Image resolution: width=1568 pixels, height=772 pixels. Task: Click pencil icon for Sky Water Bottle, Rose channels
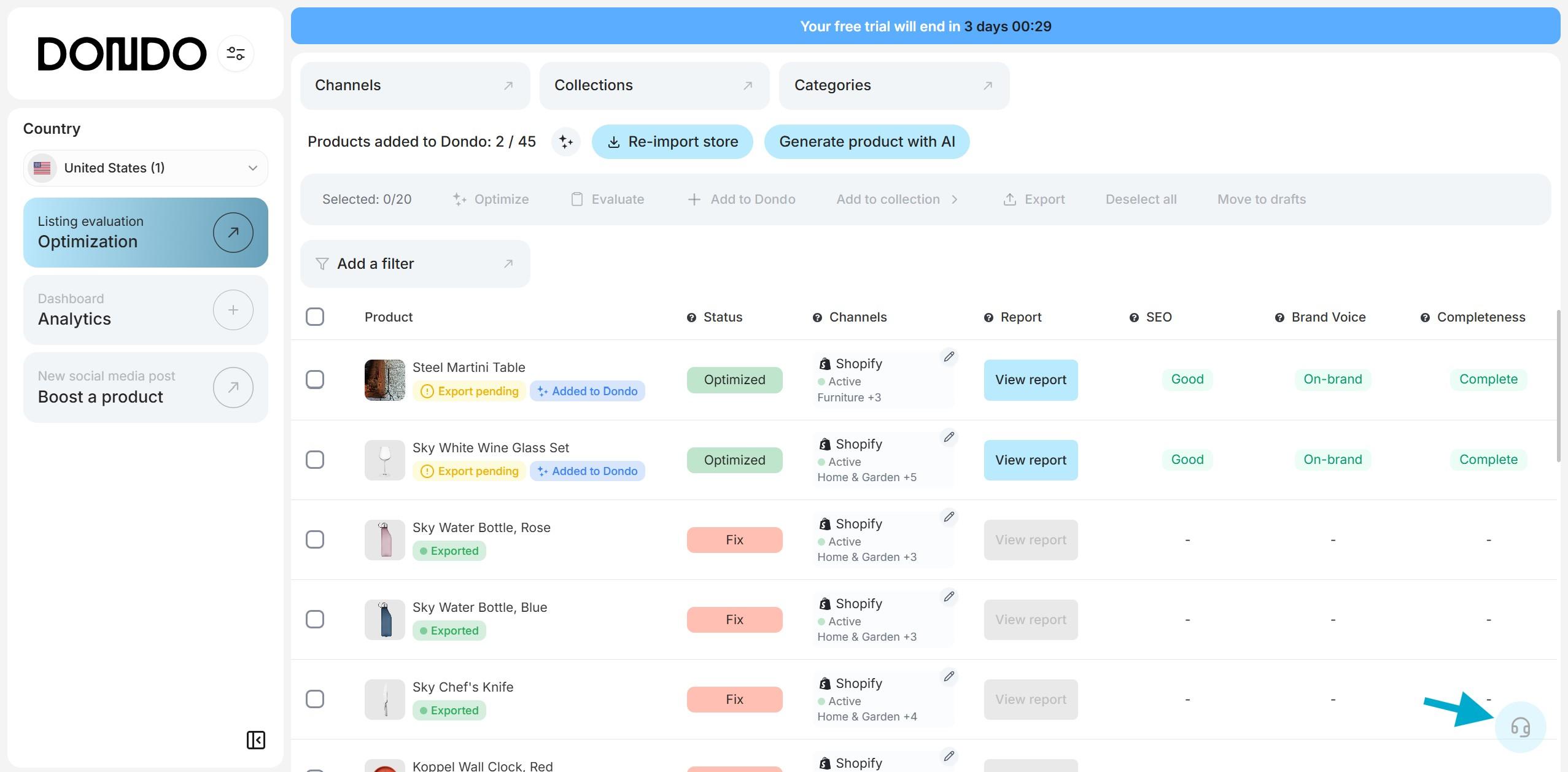coord(949,517)
